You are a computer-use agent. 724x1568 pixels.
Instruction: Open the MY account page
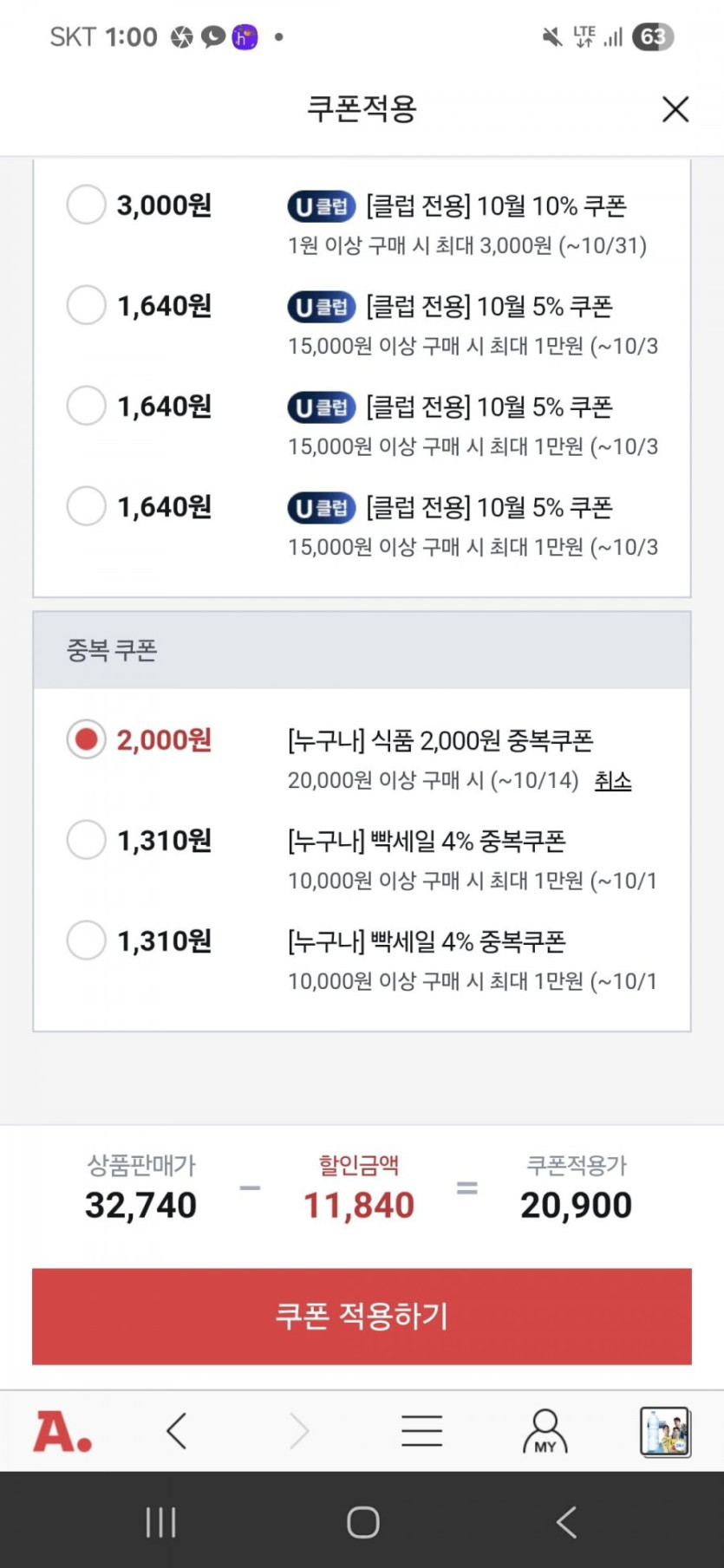pos(545,1431)
